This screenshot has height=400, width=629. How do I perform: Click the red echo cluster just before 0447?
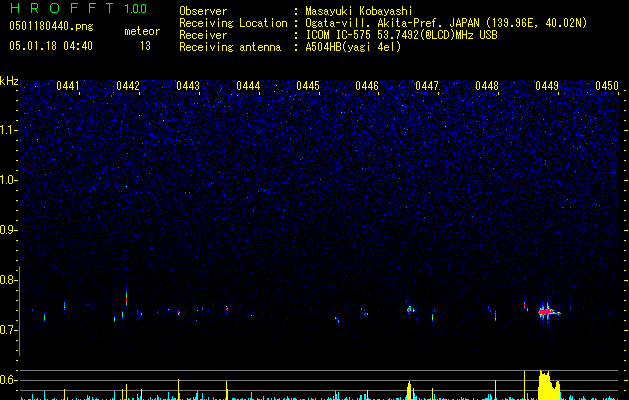tap(410, 309)
